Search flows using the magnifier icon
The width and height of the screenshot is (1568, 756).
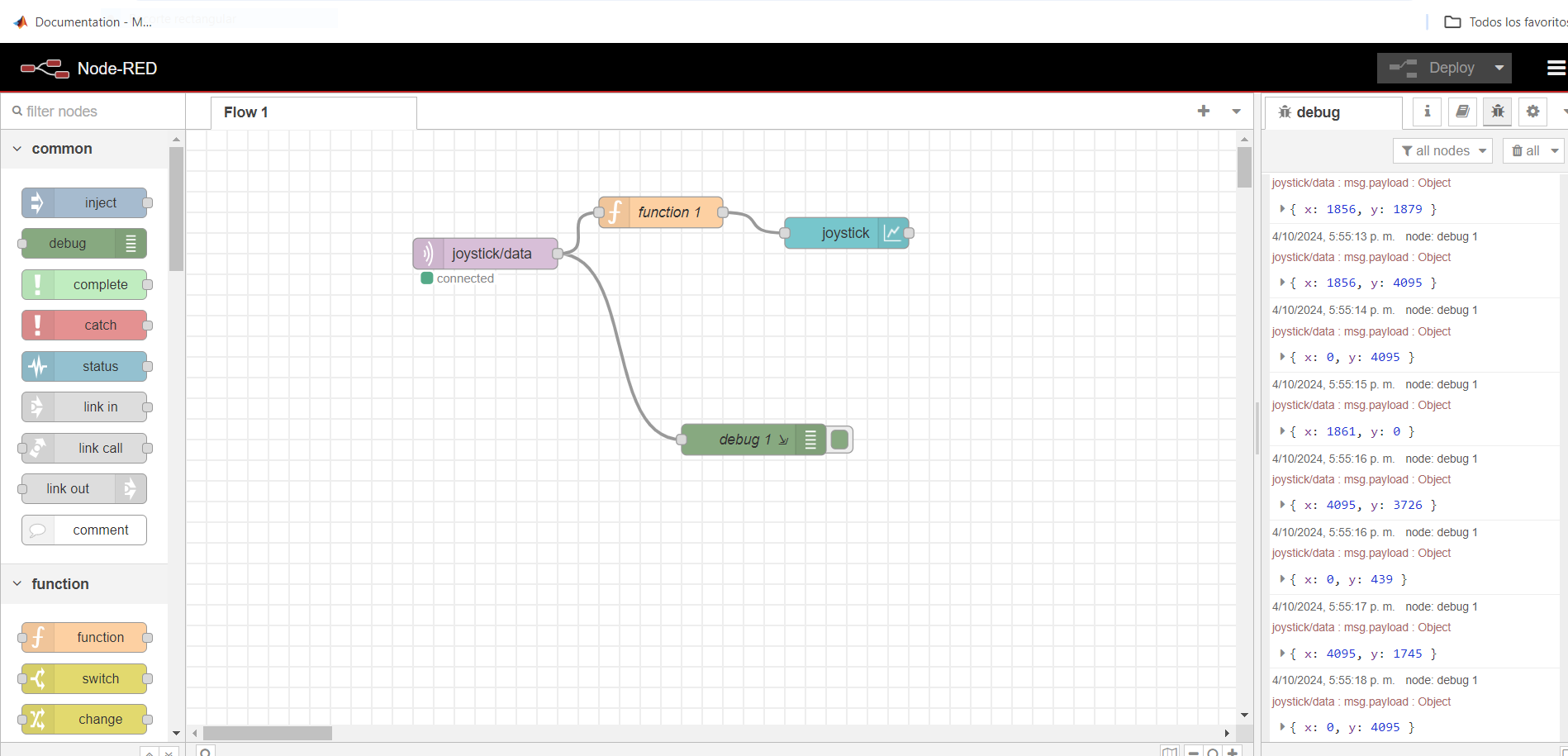click(x=206, y=752)
